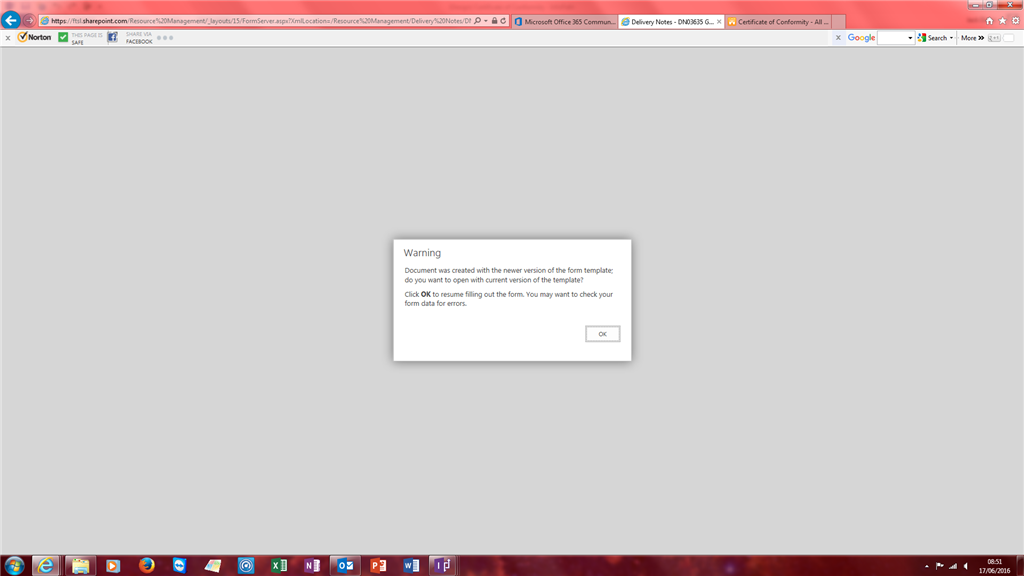Expand the Google search box dropdown
The width and height of the screenshot is (1024, 576).
[910, 38]
